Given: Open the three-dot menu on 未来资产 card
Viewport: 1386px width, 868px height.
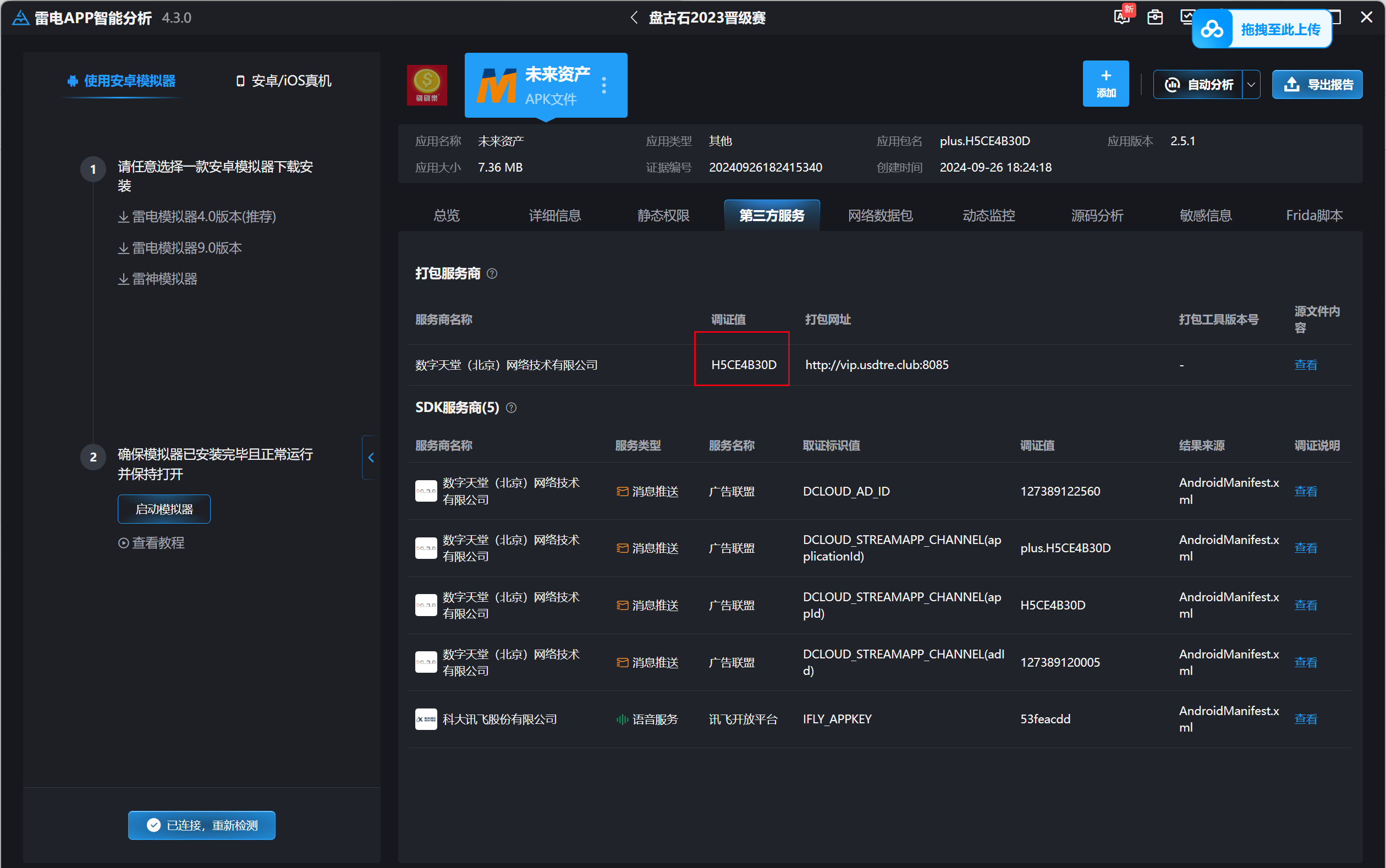Looking at the screenshot, I should coord(604,86).
